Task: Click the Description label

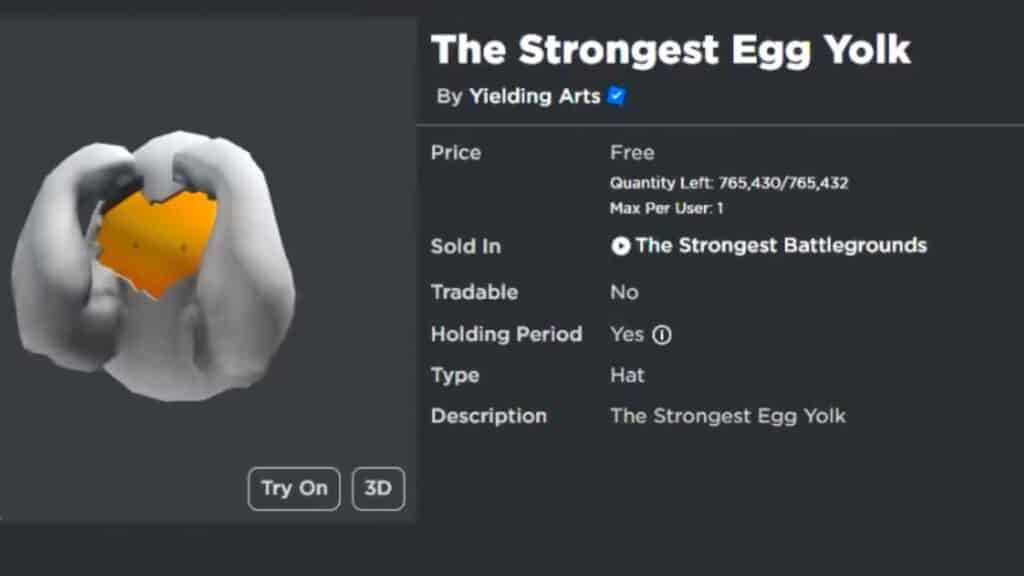Action: pos(489,416)
